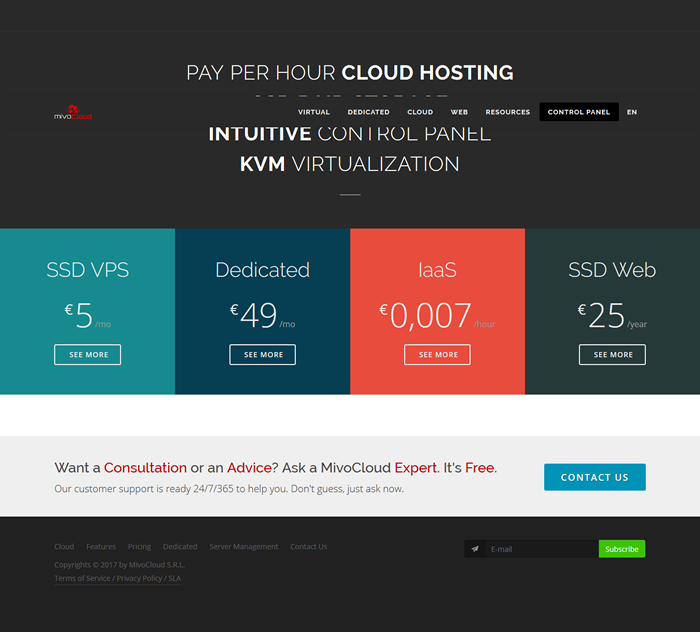Viewport: 700px width, 632px height.
Task: Select Cloud in the top navigation
Action: 420,112
